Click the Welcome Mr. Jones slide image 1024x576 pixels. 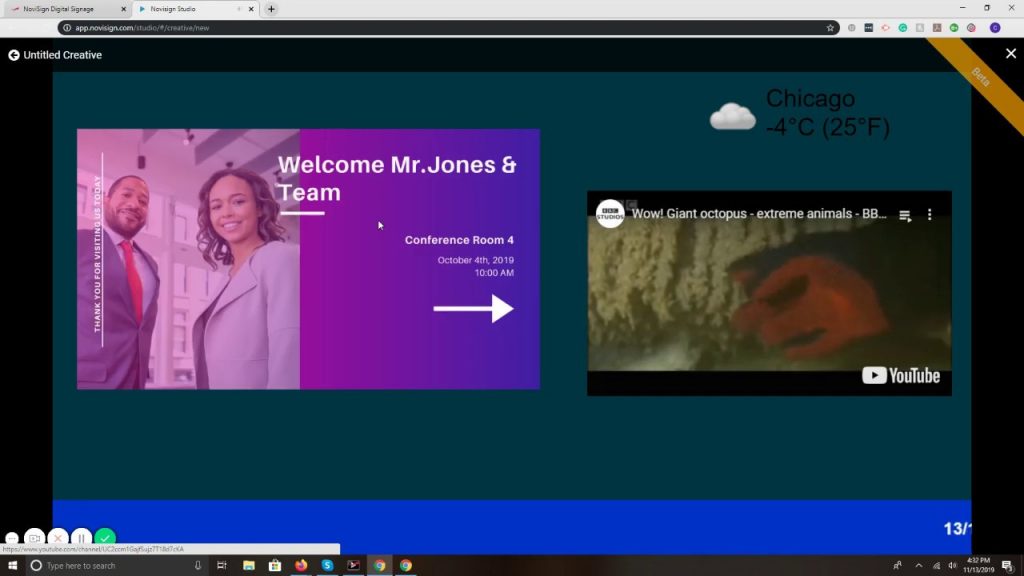pyautogui.click(x=308, y=259)
